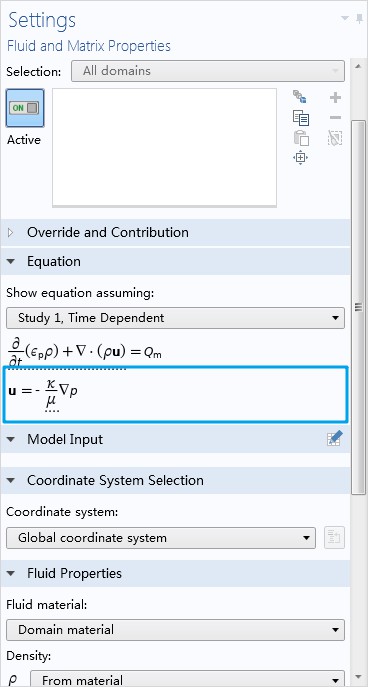Click the coordinate system go-to-source icon
Screen dimensions: 368x687
point(334,538)
